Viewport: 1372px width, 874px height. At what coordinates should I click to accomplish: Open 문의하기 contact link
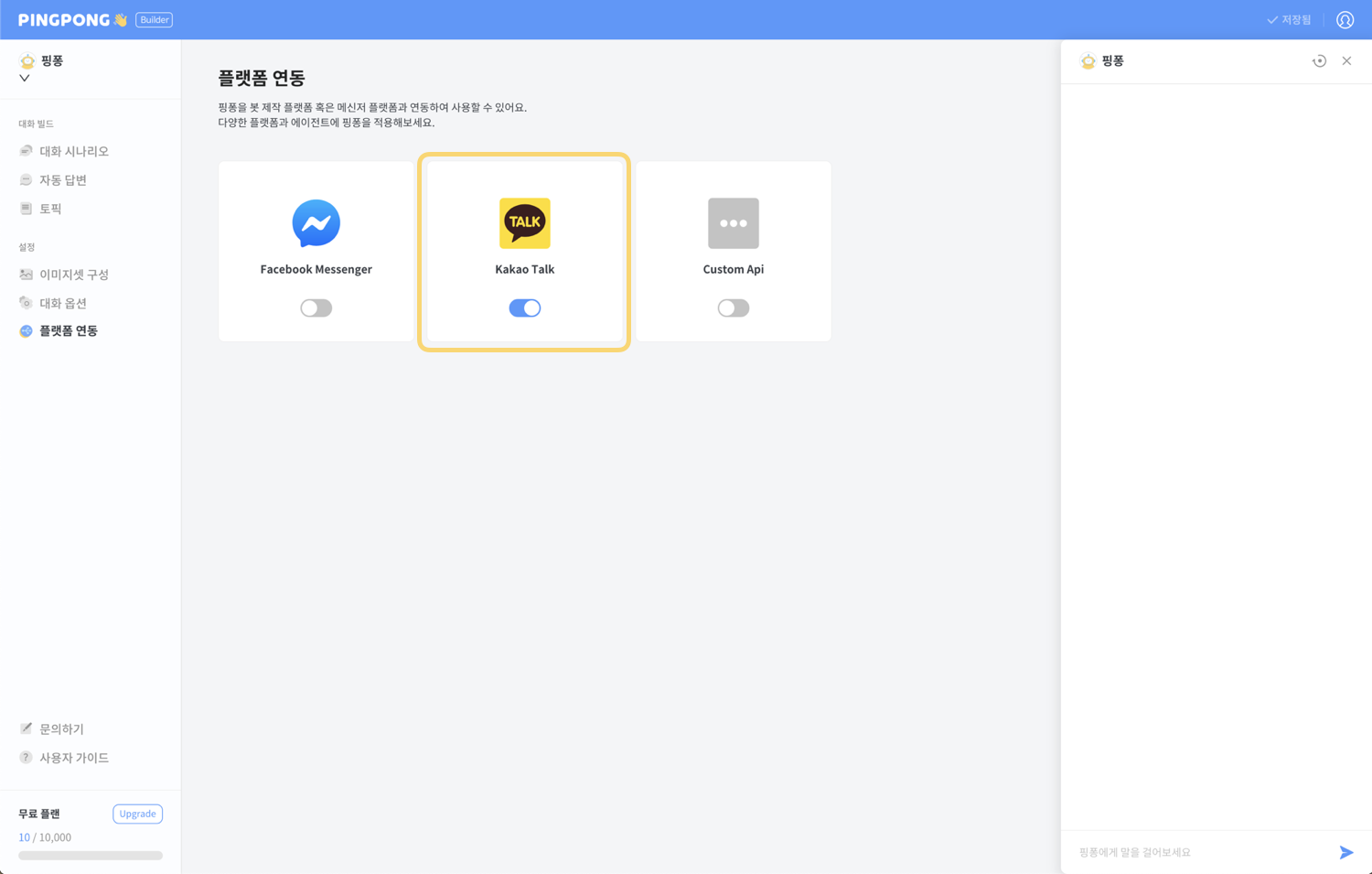(61, 728)
